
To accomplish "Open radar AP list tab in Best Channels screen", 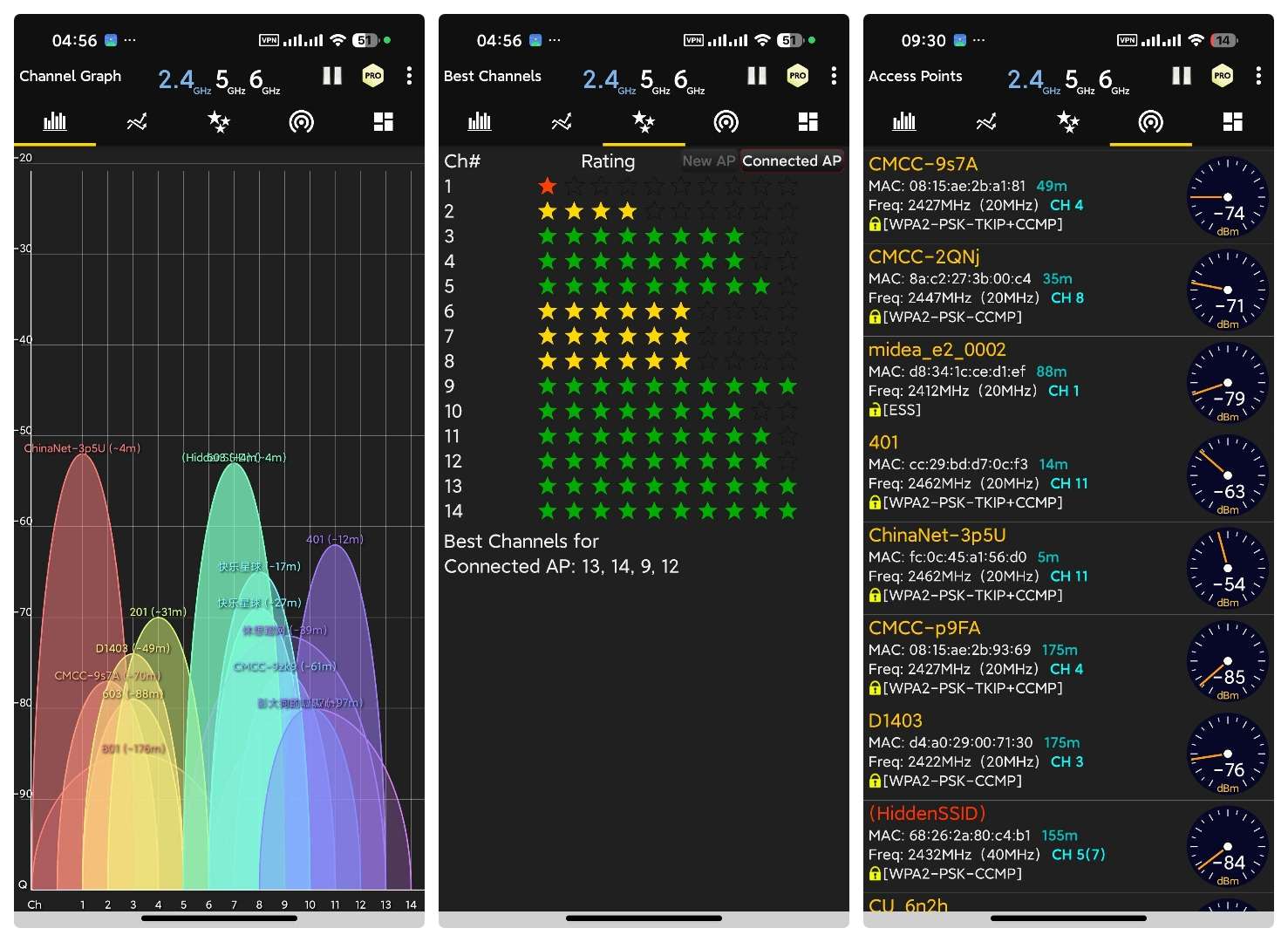I will tap(726, 121).
